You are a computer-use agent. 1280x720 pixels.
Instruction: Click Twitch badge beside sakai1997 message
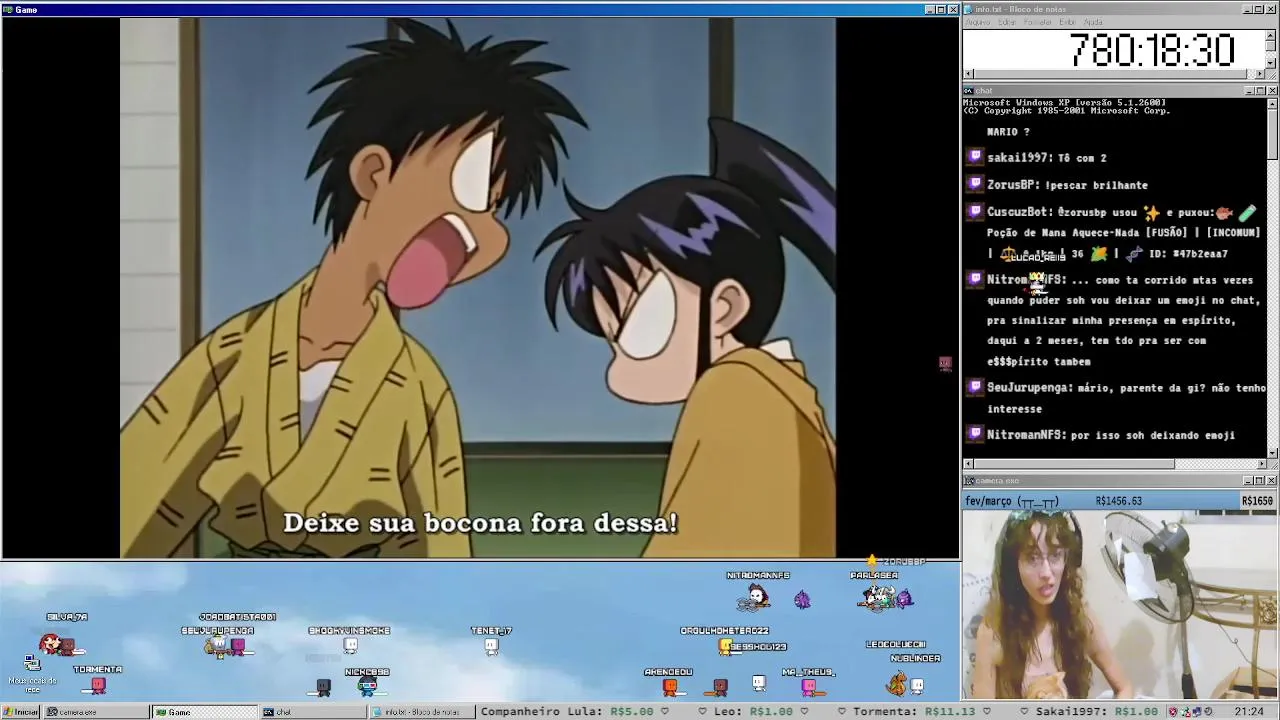pyautogui.click(x=976, y=157)
